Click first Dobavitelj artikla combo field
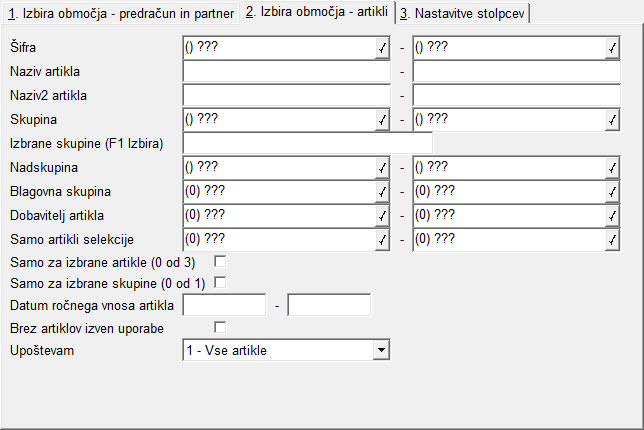The width and height of the screenshot is (644, 430). pos(286,216)
